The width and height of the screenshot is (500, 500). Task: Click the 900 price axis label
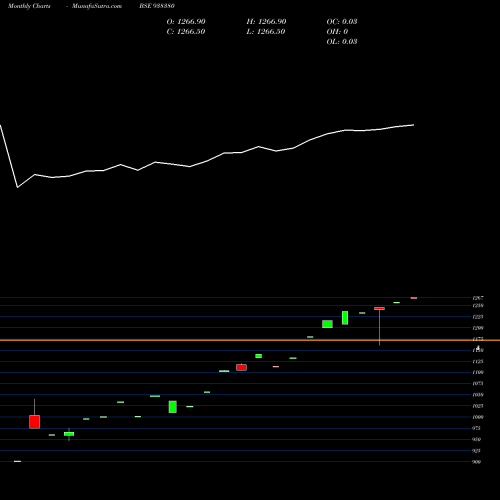[x=477, y=462]
